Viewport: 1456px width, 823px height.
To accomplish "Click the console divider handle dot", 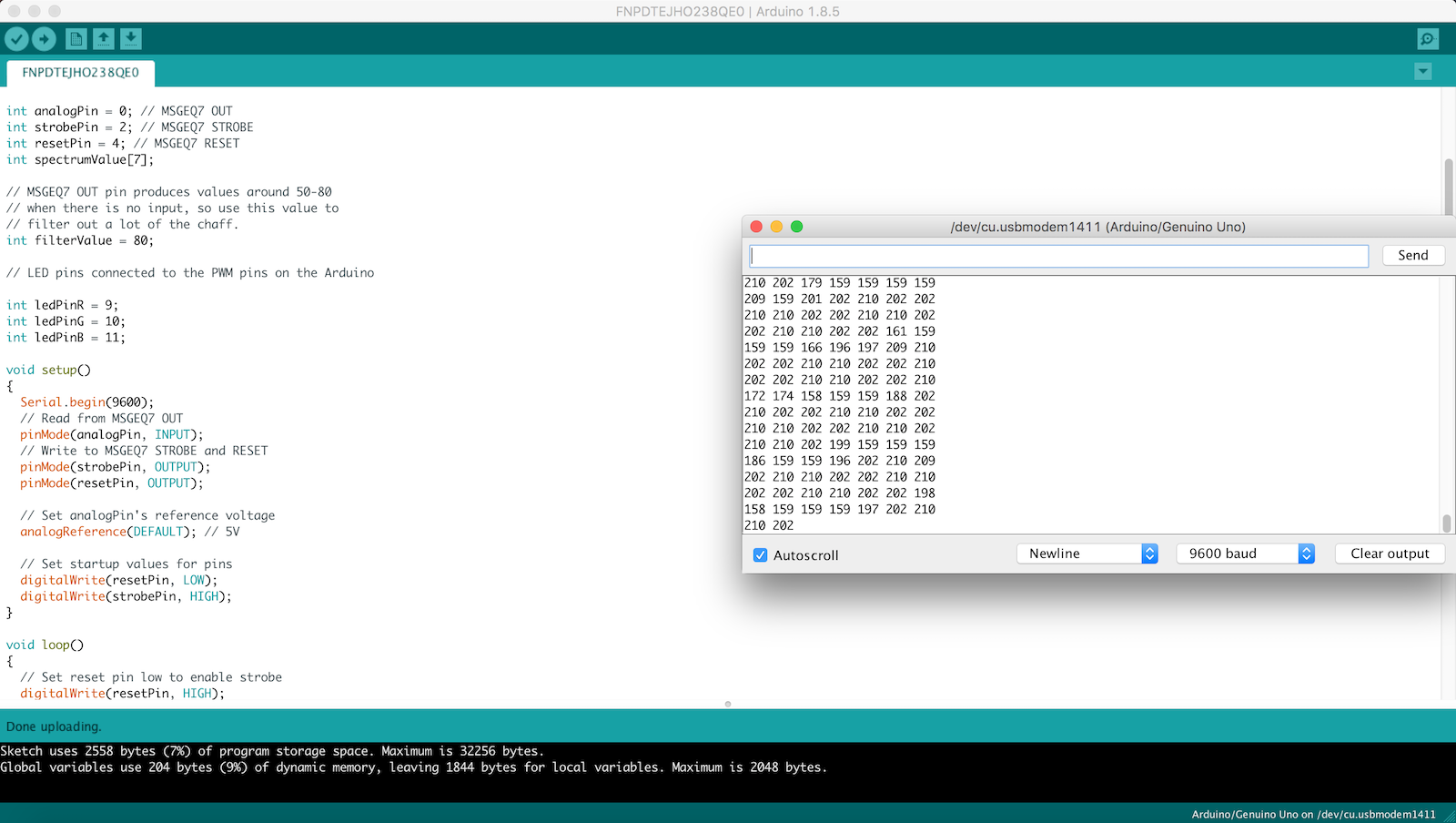I will 728,704.
